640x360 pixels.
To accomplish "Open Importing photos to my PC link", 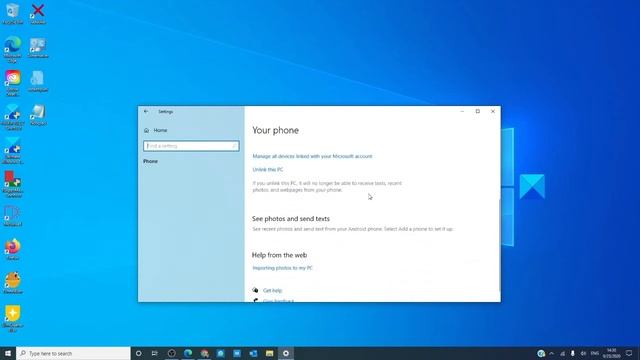I will click(282, 268).
